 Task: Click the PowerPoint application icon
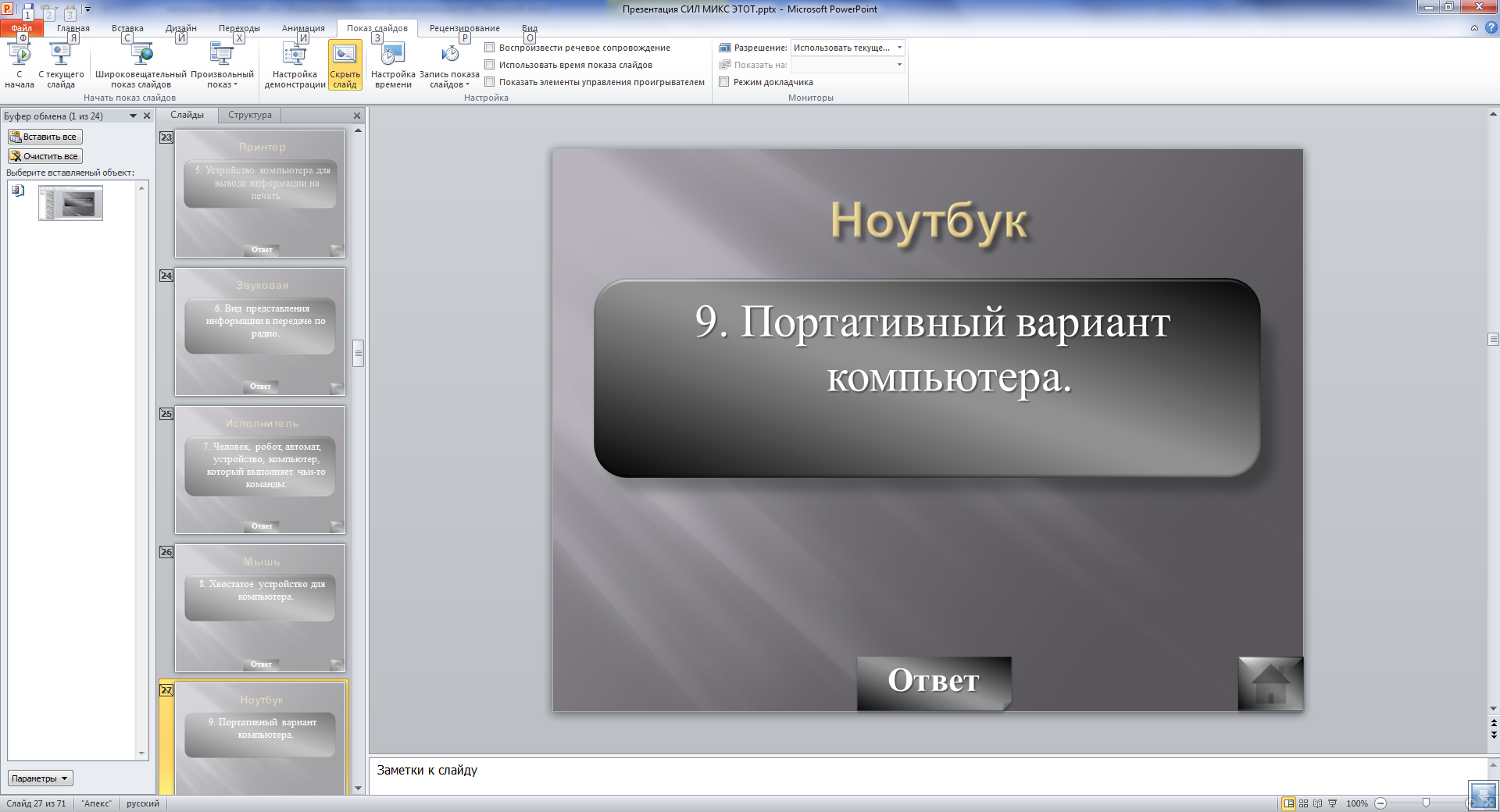[x=9, y=9]
